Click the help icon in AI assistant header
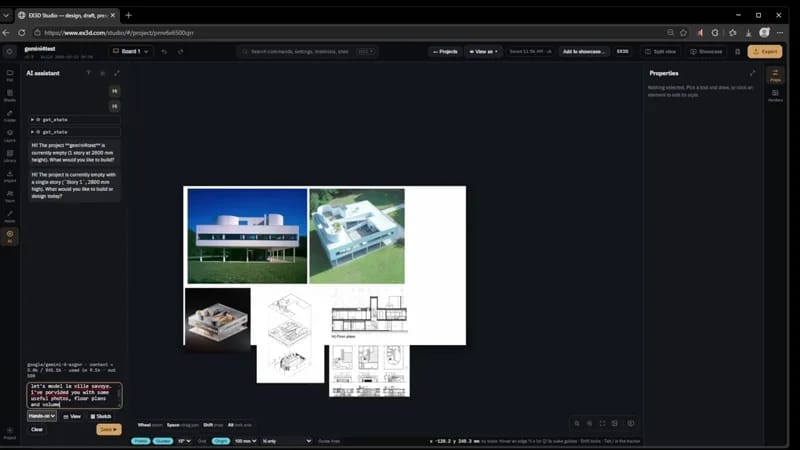The width and height of the screenshot is (800, 450). click(88, 73)
